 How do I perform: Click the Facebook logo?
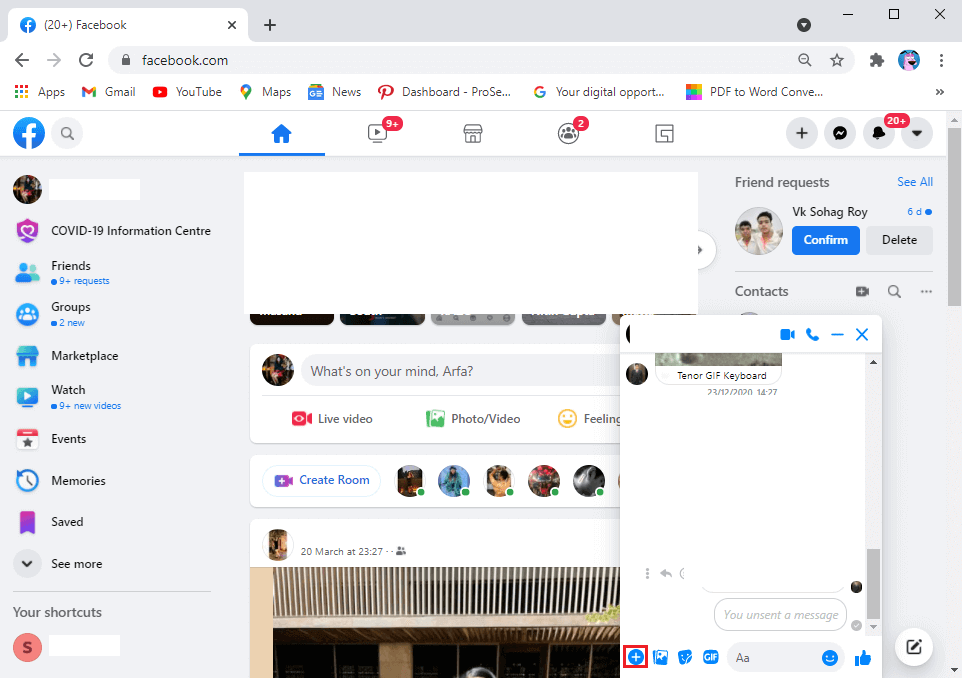click(29, 133)
